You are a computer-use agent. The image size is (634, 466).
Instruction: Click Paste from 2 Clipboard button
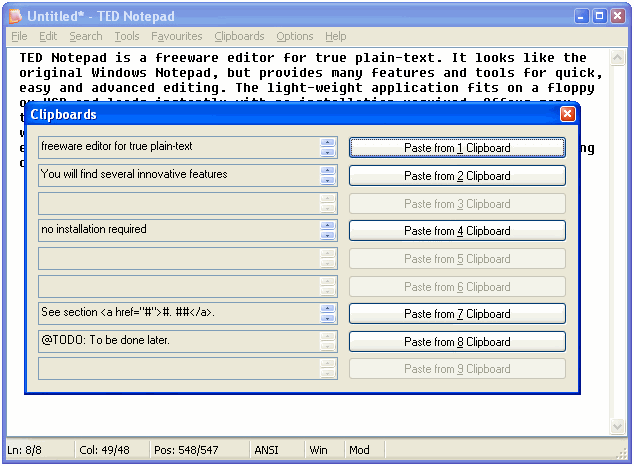point(457,176)
